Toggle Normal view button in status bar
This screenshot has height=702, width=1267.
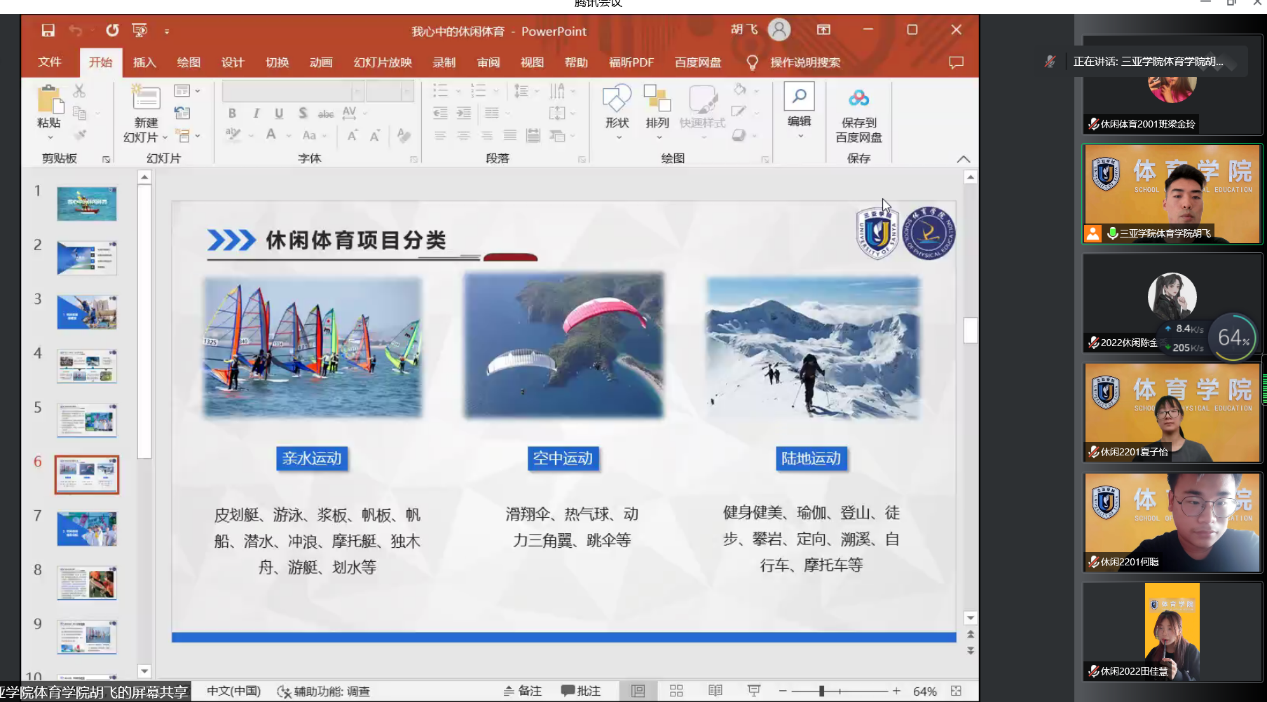click(x=637, y=691)
